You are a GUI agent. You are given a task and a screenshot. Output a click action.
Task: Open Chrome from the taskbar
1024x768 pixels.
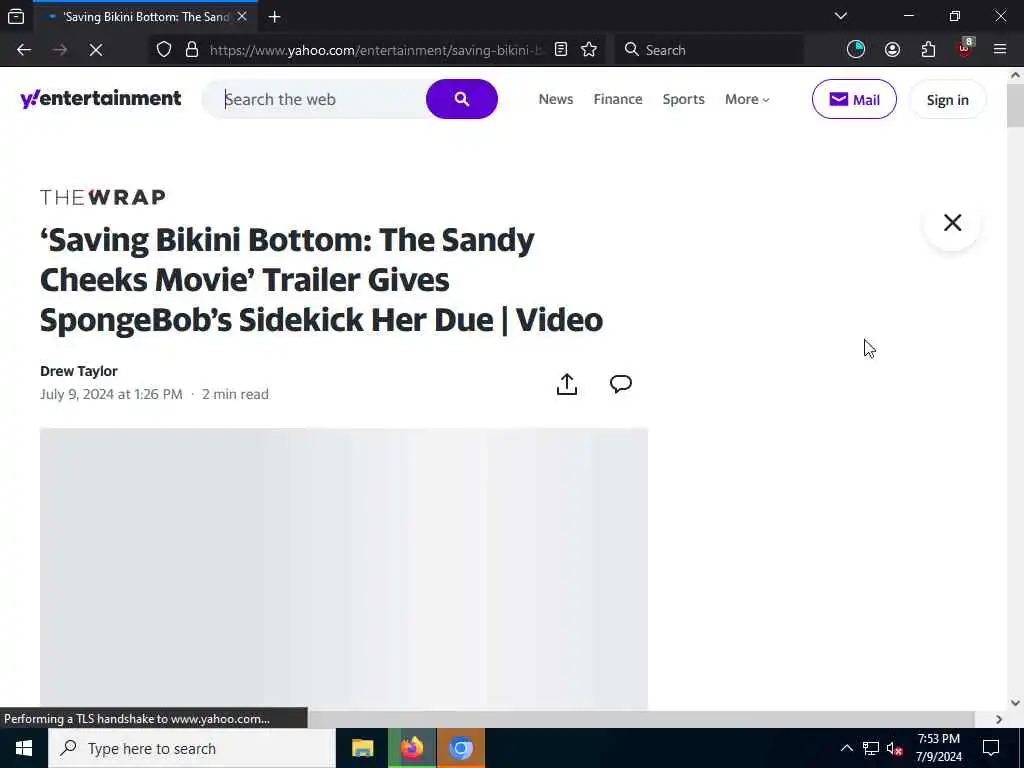[x=461, y=748]
